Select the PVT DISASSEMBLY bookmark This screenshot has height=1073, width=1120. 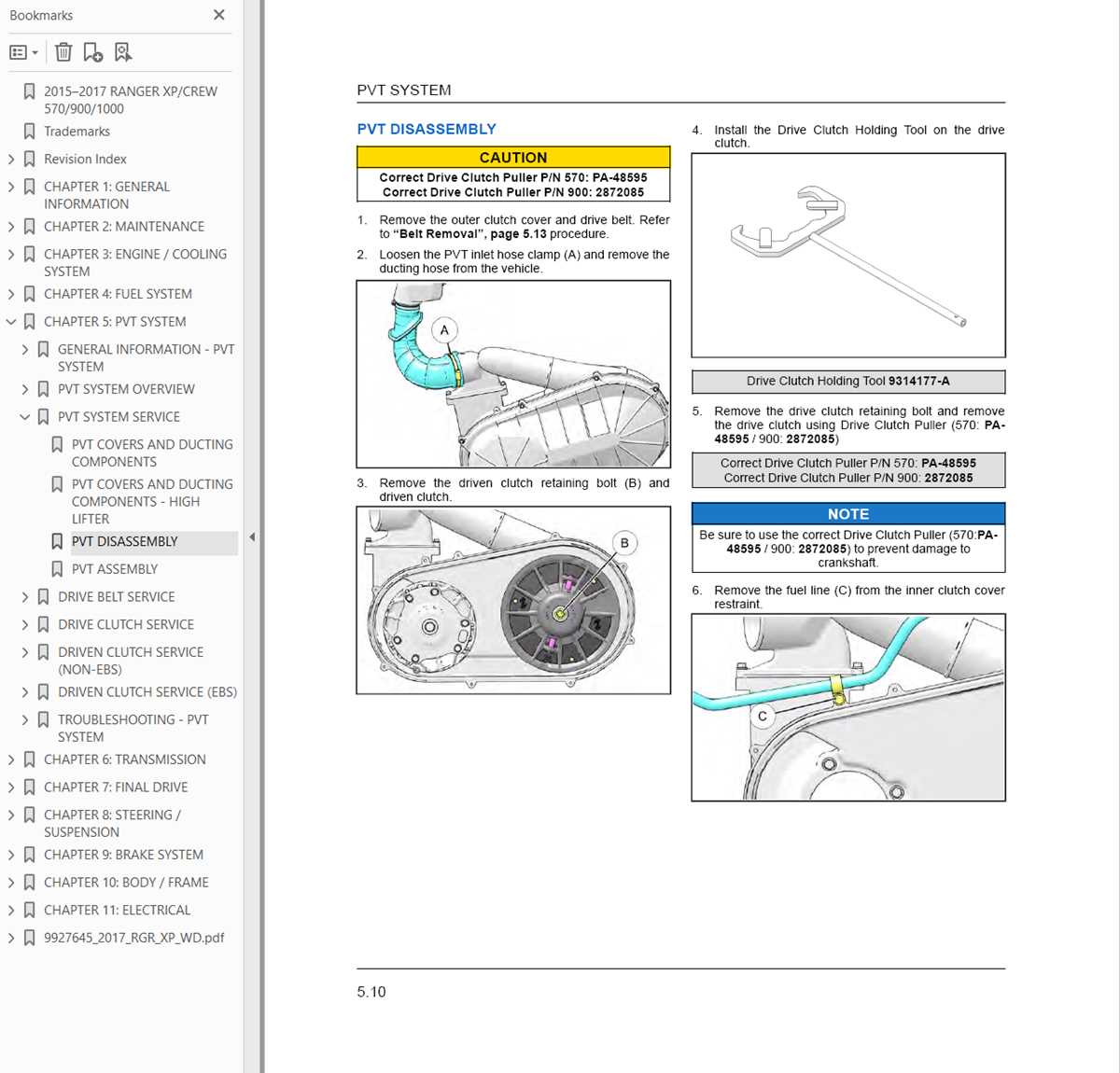click(x=124, y=541)
